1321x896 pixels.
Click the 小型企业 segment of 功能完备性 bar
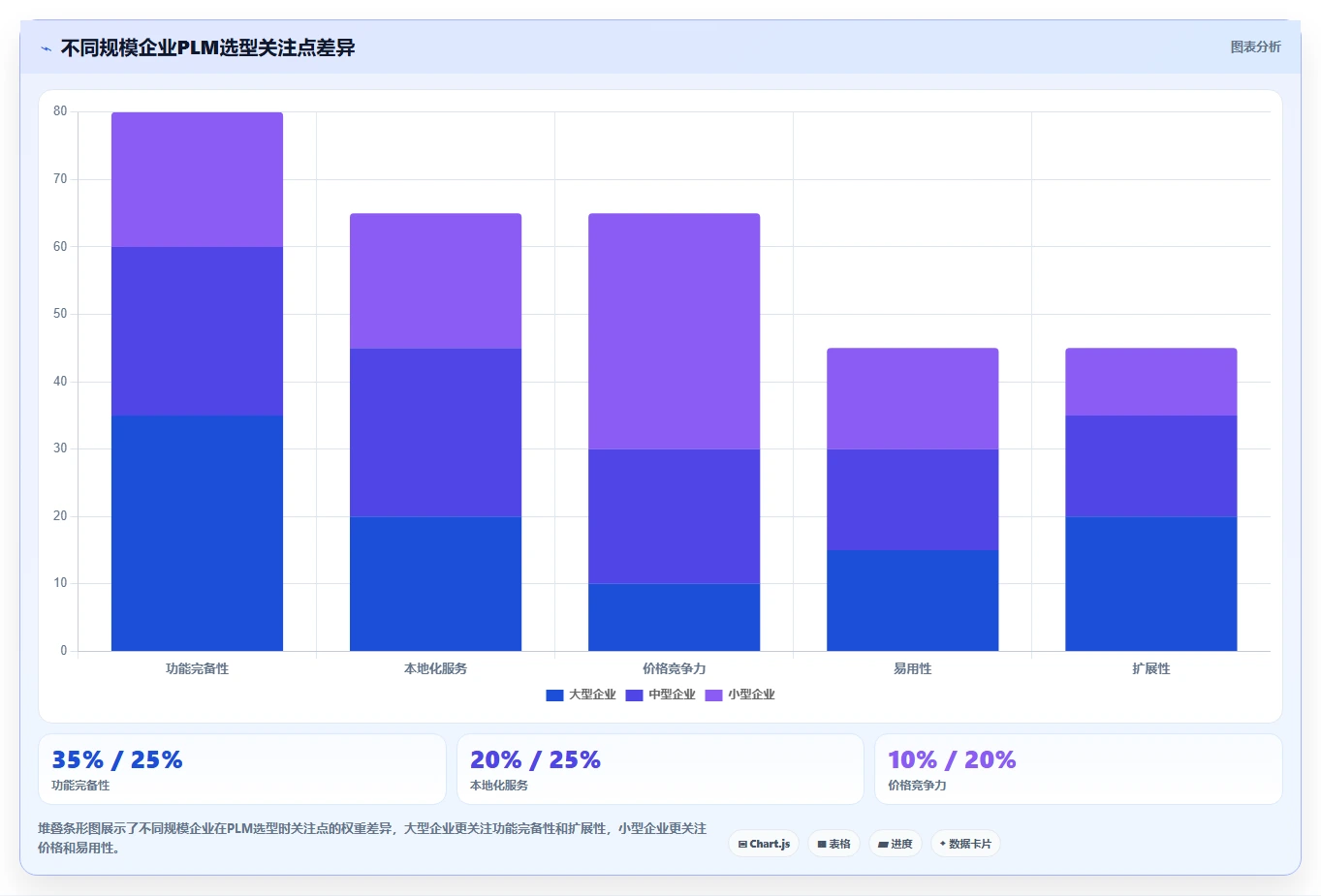click(197, 179)
